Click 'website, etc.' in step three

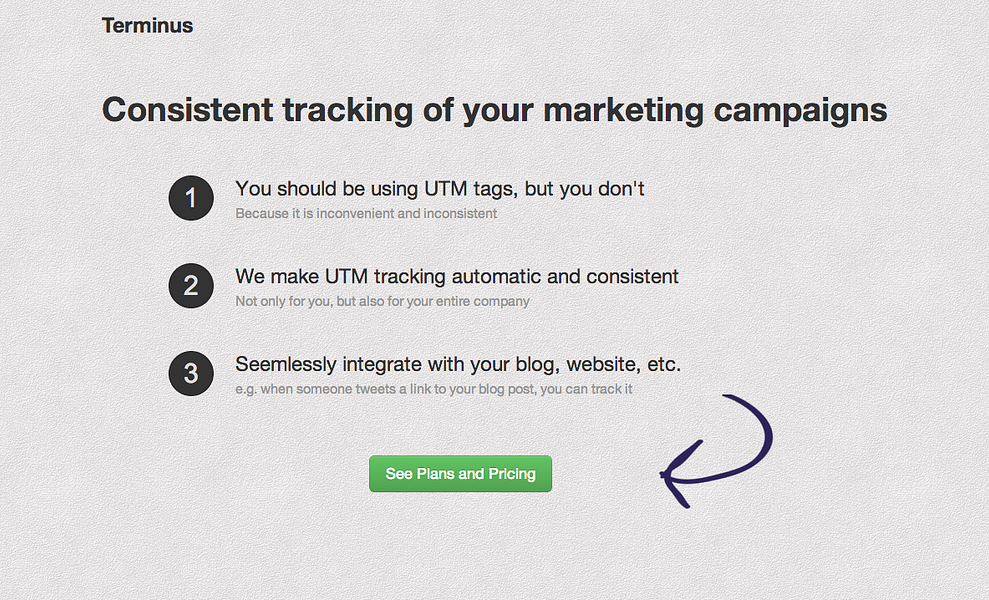(623, 365)
